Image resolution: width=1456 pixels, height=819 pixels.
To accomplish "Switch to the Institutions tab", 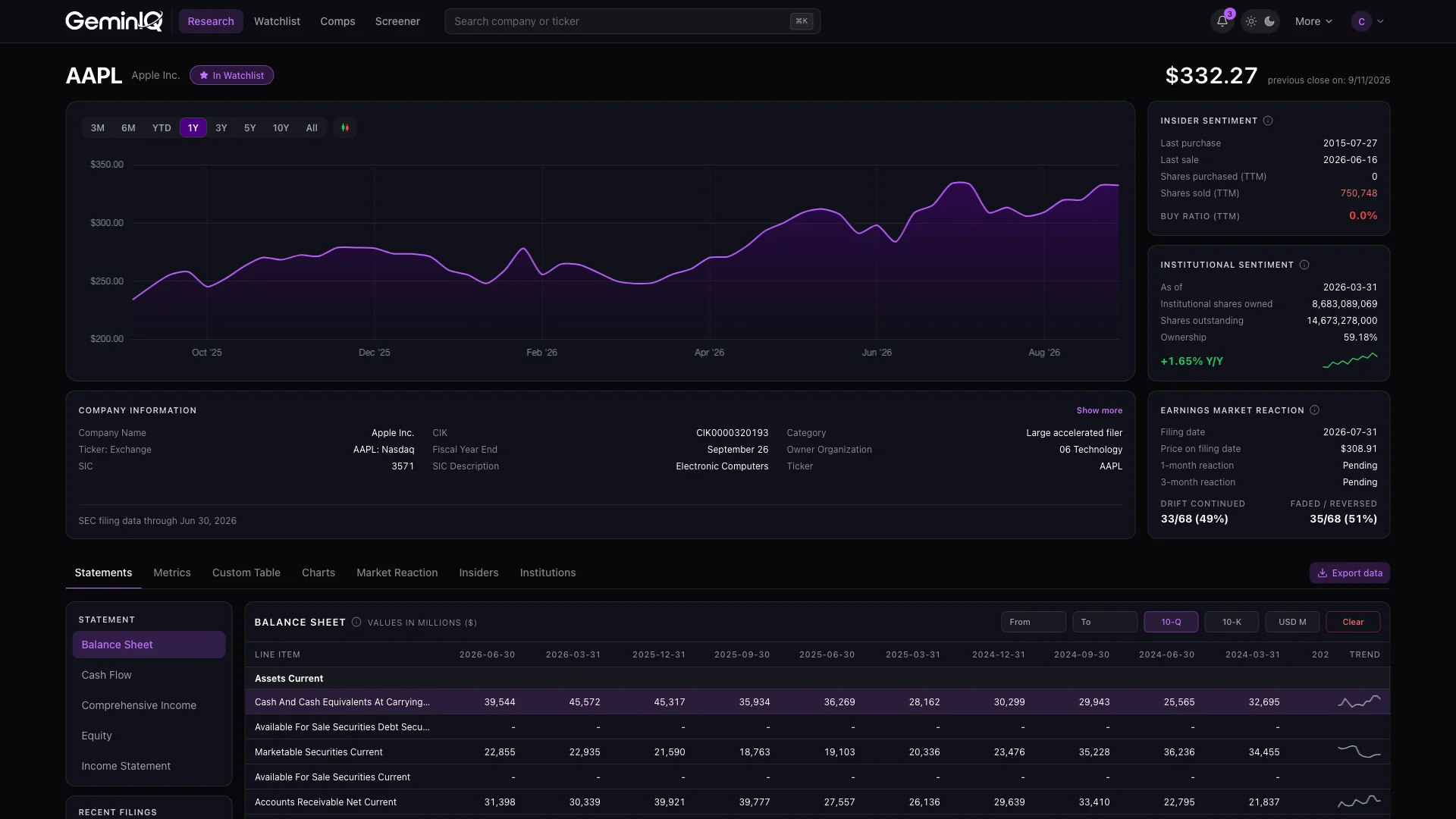I will pos(548,573).
